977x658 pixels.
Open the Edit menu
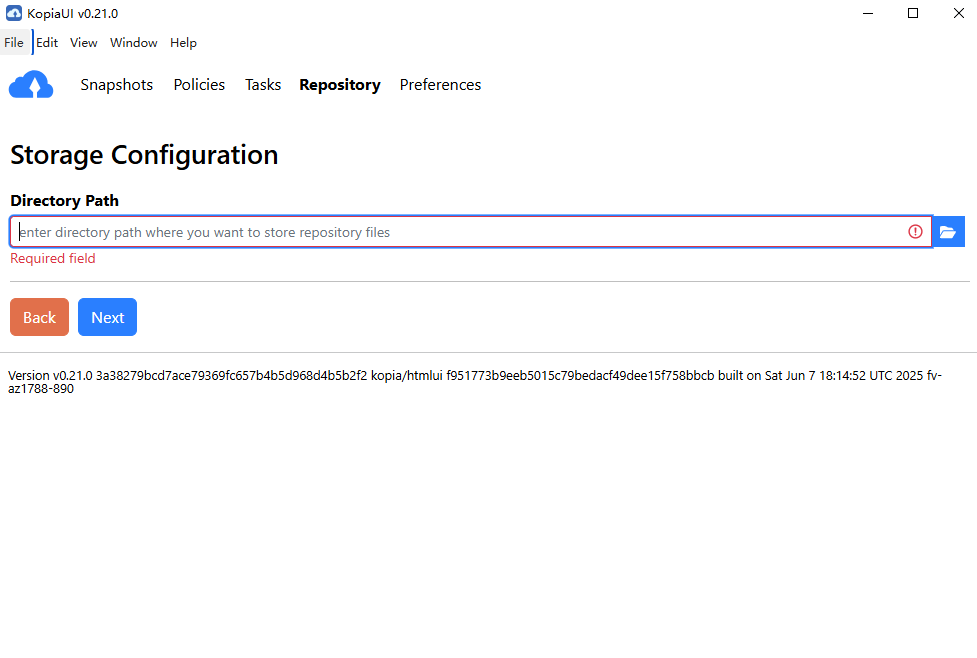(x=47, y=43)
